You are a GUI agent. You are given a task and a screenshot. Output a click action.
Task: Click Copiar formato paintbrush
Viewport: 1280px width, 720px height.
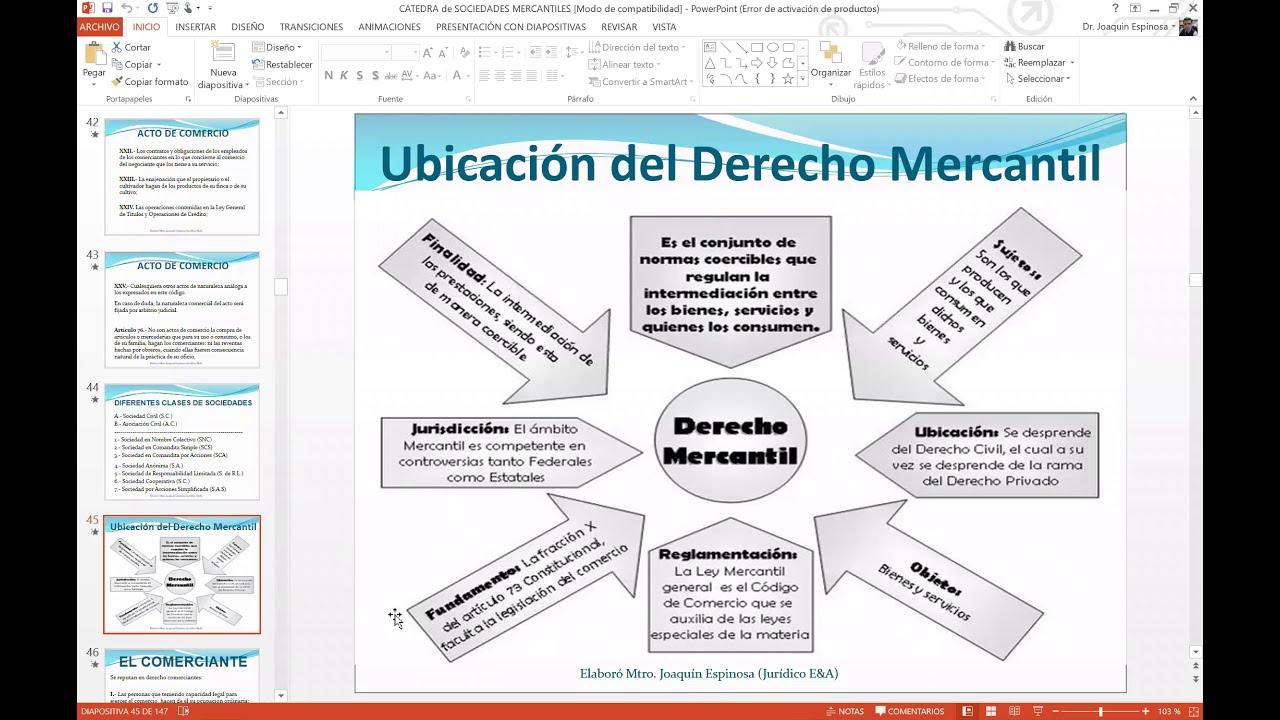tap(150, 82)
